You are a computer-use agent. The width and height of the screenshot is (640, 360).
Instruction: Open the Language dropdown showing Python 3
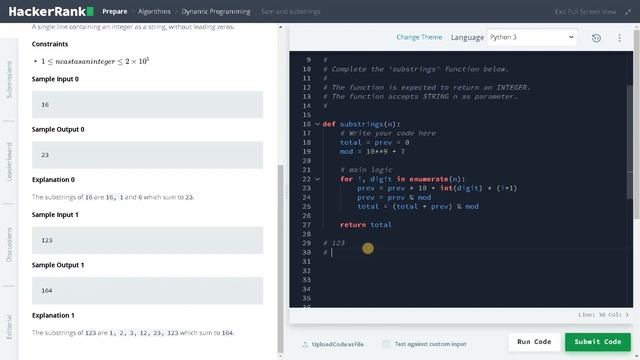tap(532, 37)
